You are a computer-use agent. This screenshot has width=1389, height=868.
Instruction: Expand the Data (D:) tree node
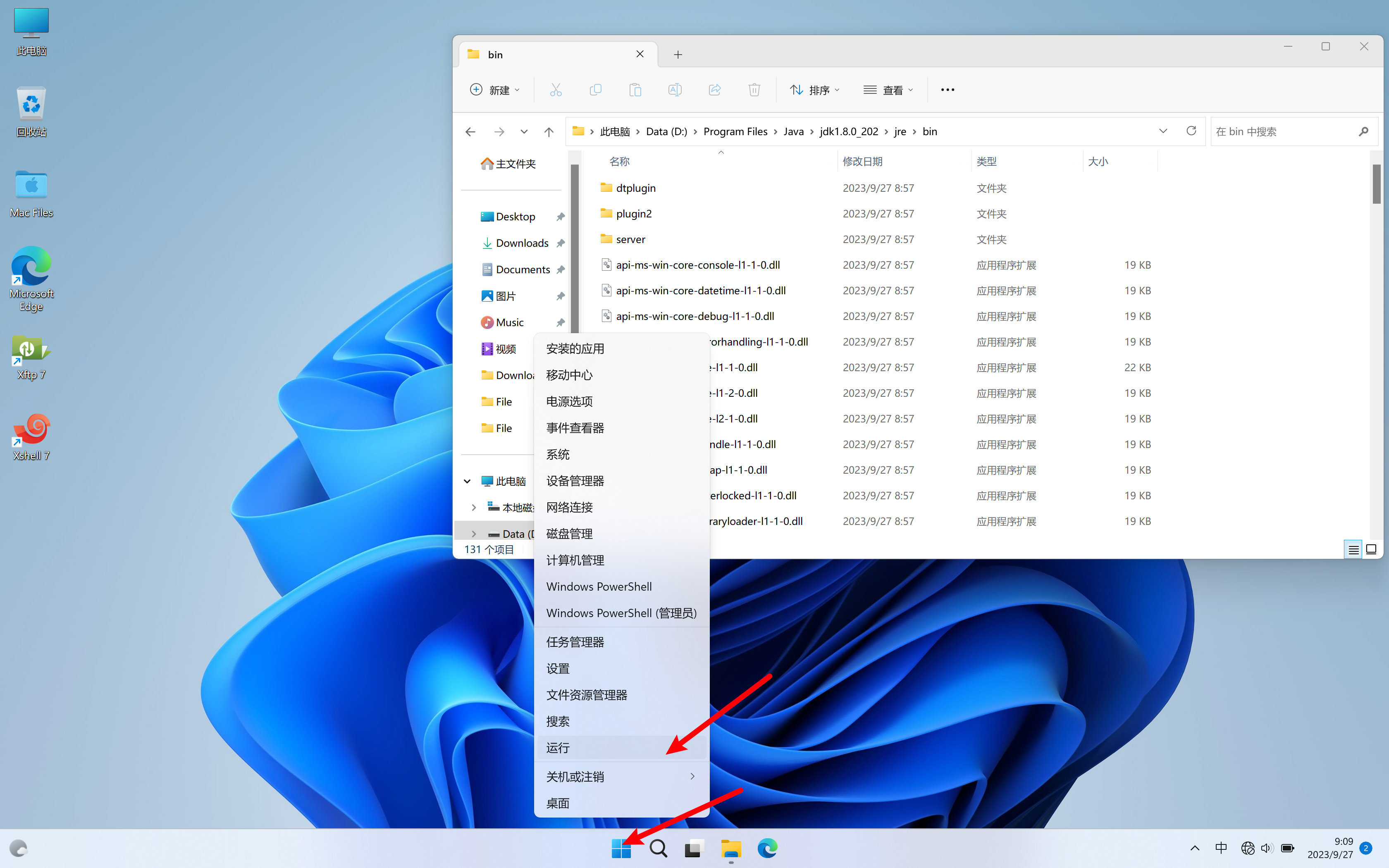(473, 534)
